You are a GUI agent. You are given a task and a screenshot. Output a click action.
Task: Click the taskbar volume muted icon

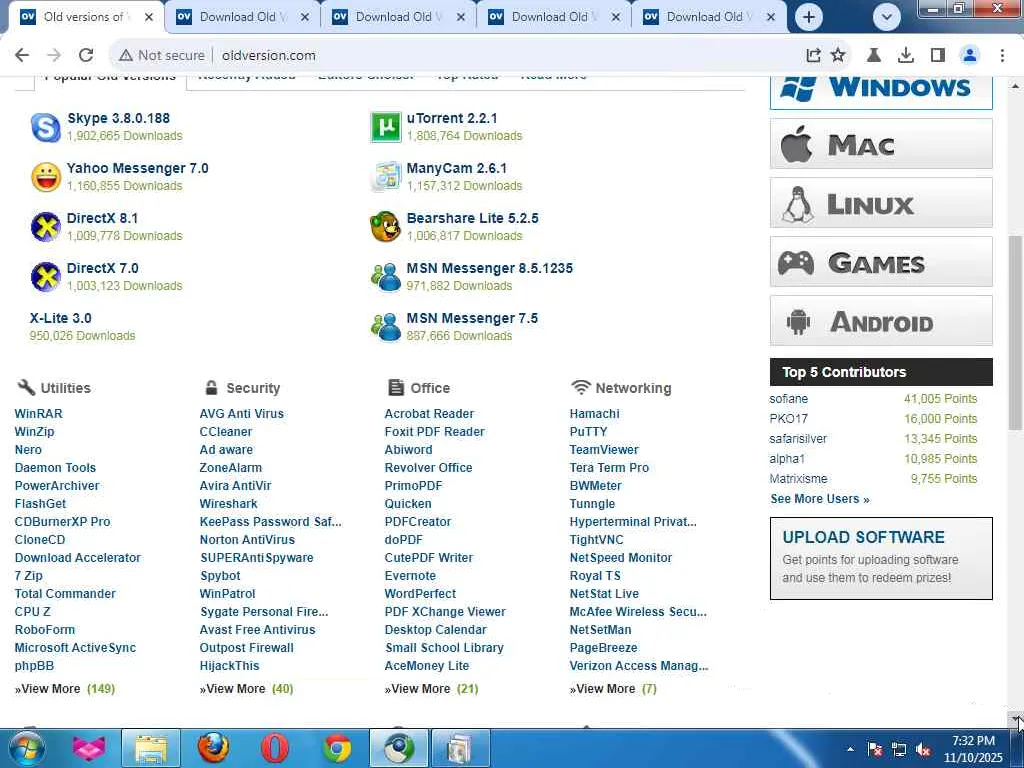[x=923, y=750]
